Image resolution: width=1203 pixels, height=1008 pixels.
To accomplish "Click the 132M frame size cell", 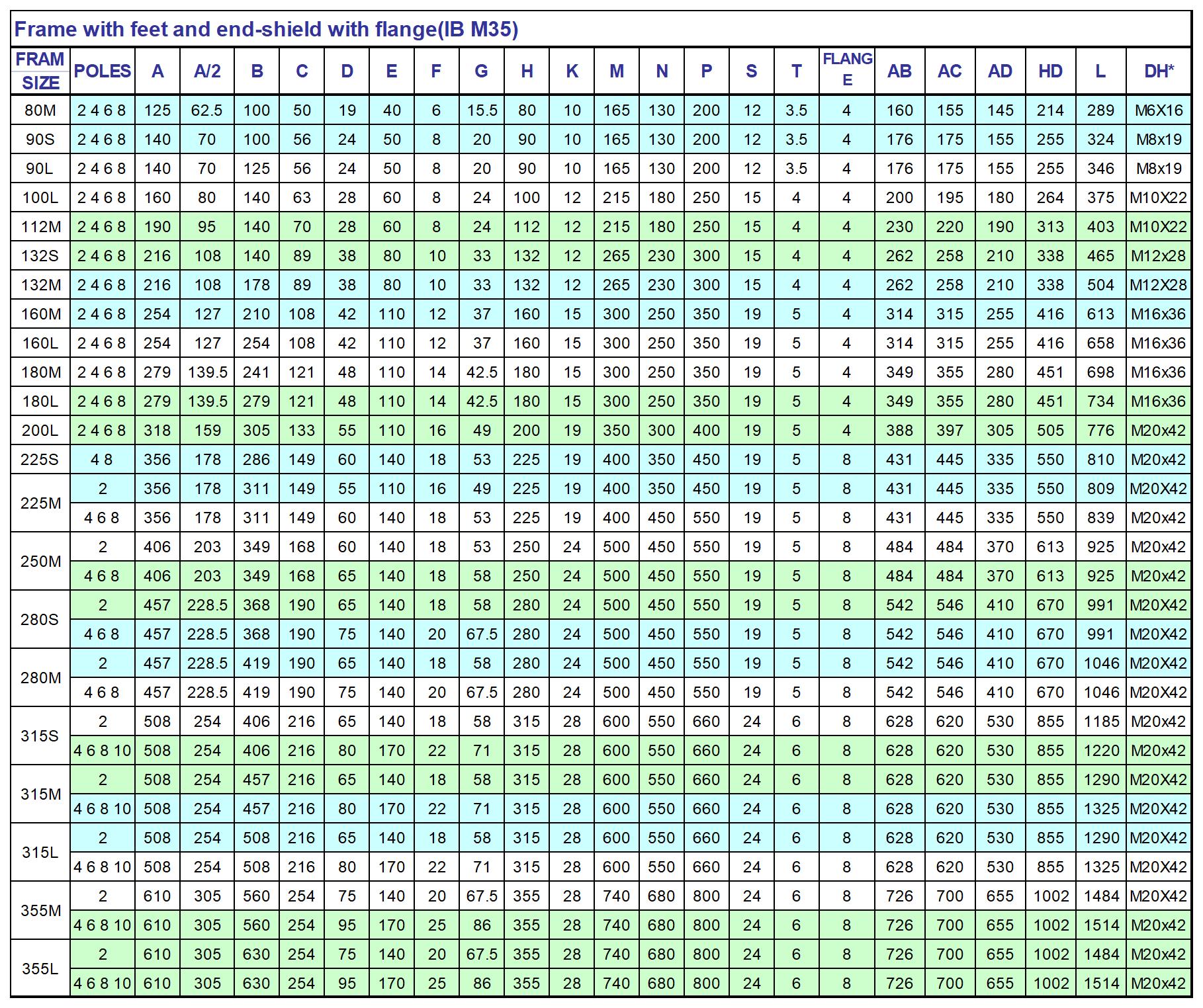I will [x=40, y=285].
